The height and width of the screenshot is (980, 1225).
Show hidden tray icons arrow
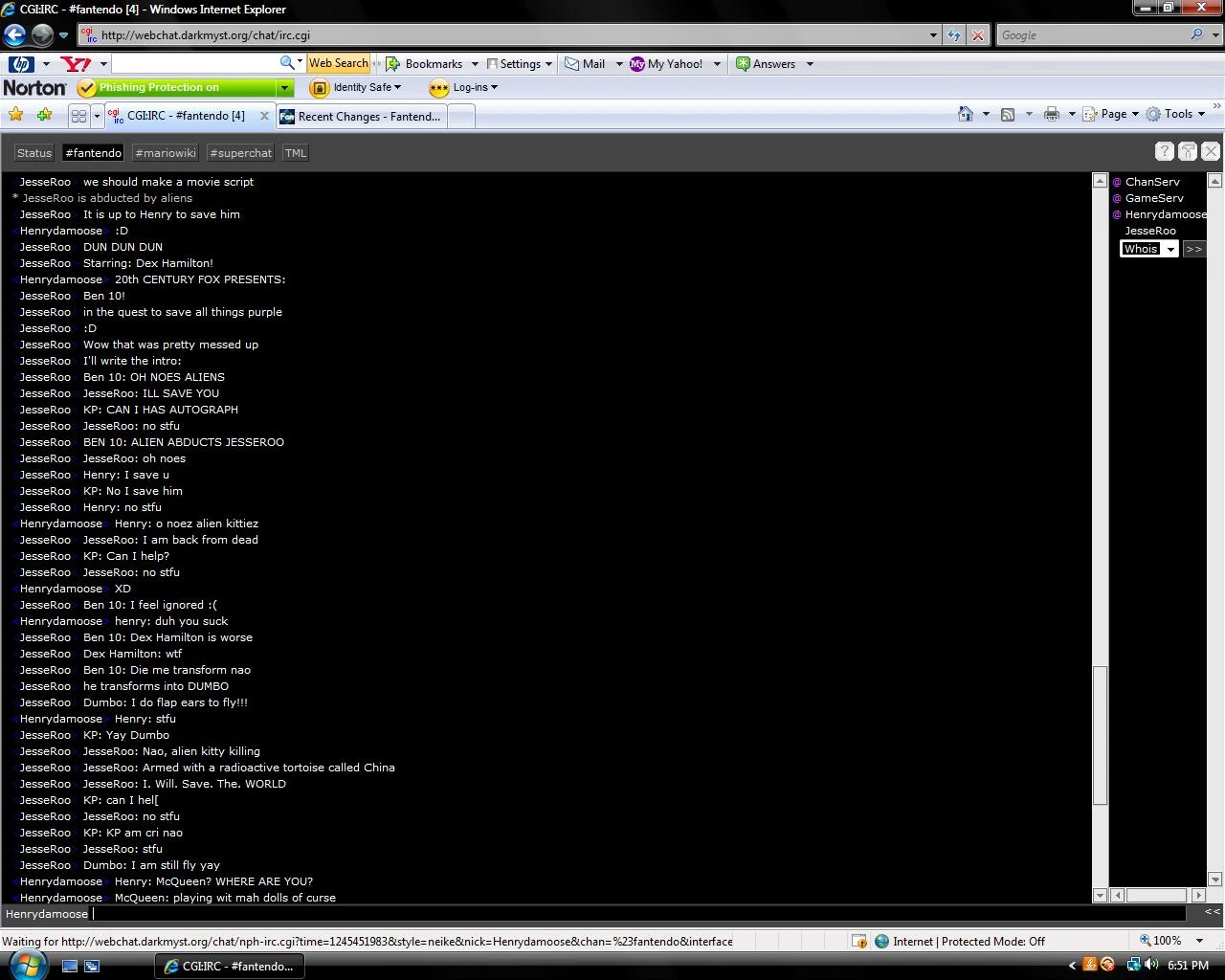(1072, 966)
